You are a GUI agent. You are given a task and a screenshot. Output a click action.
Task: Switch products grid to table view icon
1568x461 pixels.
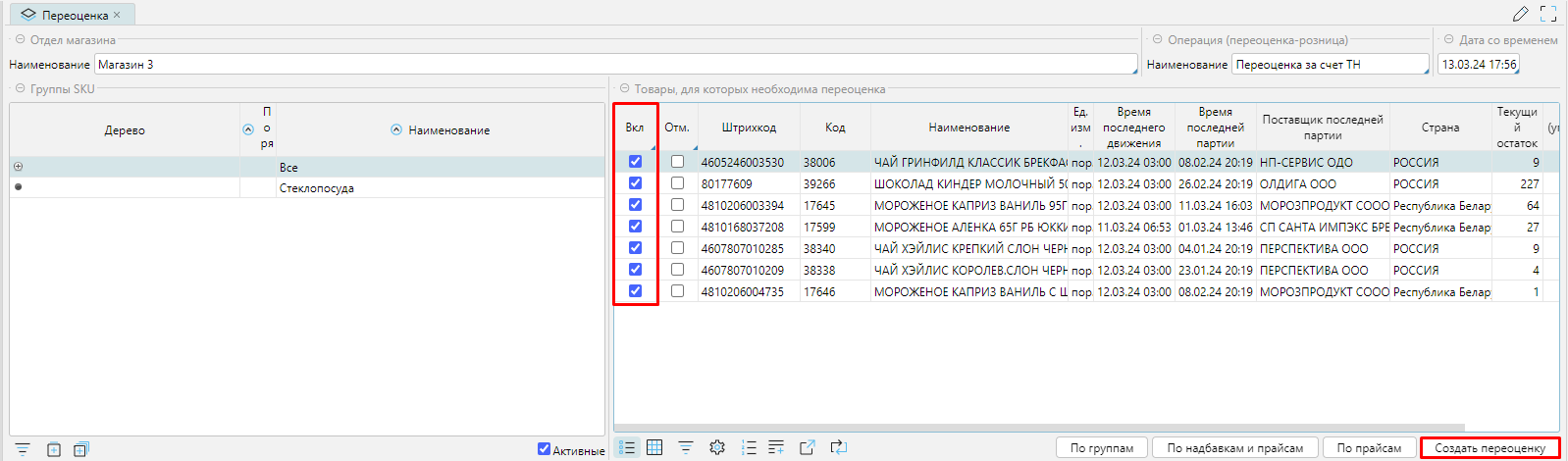click(x=654, y=447)
